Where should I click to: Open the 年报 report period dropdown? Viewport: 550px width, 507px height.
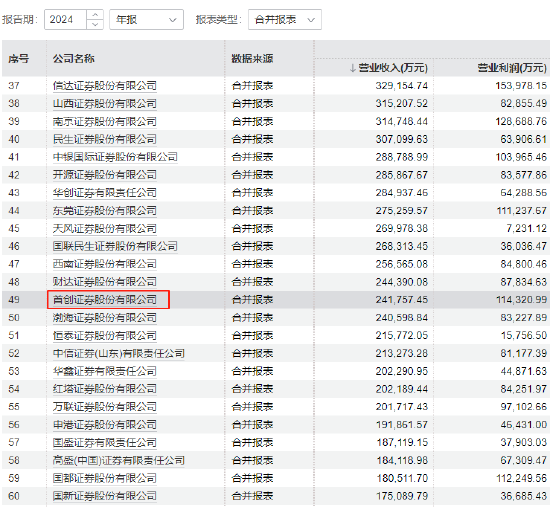click(146, 20)
